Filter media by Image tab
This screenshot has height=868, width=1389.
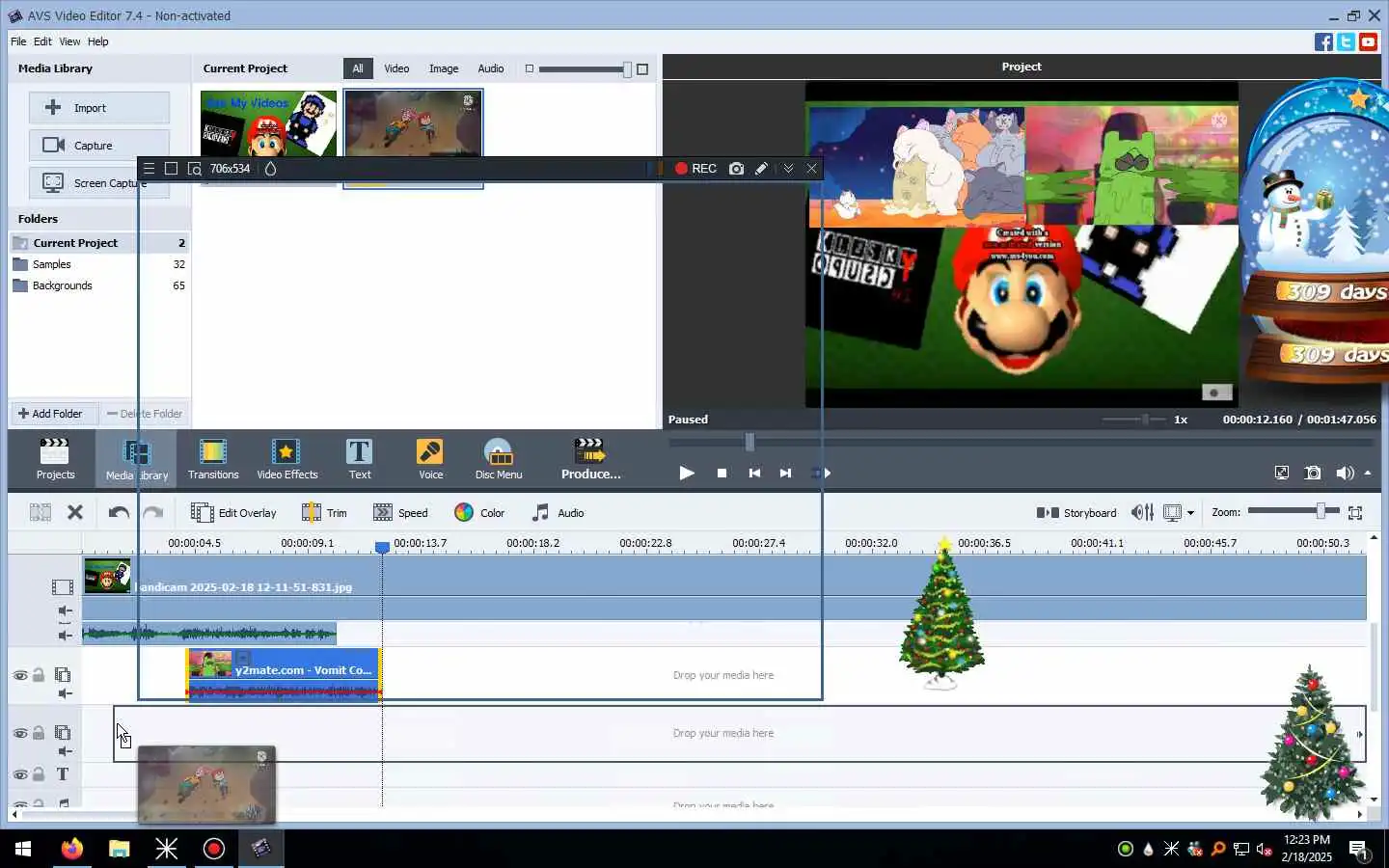[444, 68]
